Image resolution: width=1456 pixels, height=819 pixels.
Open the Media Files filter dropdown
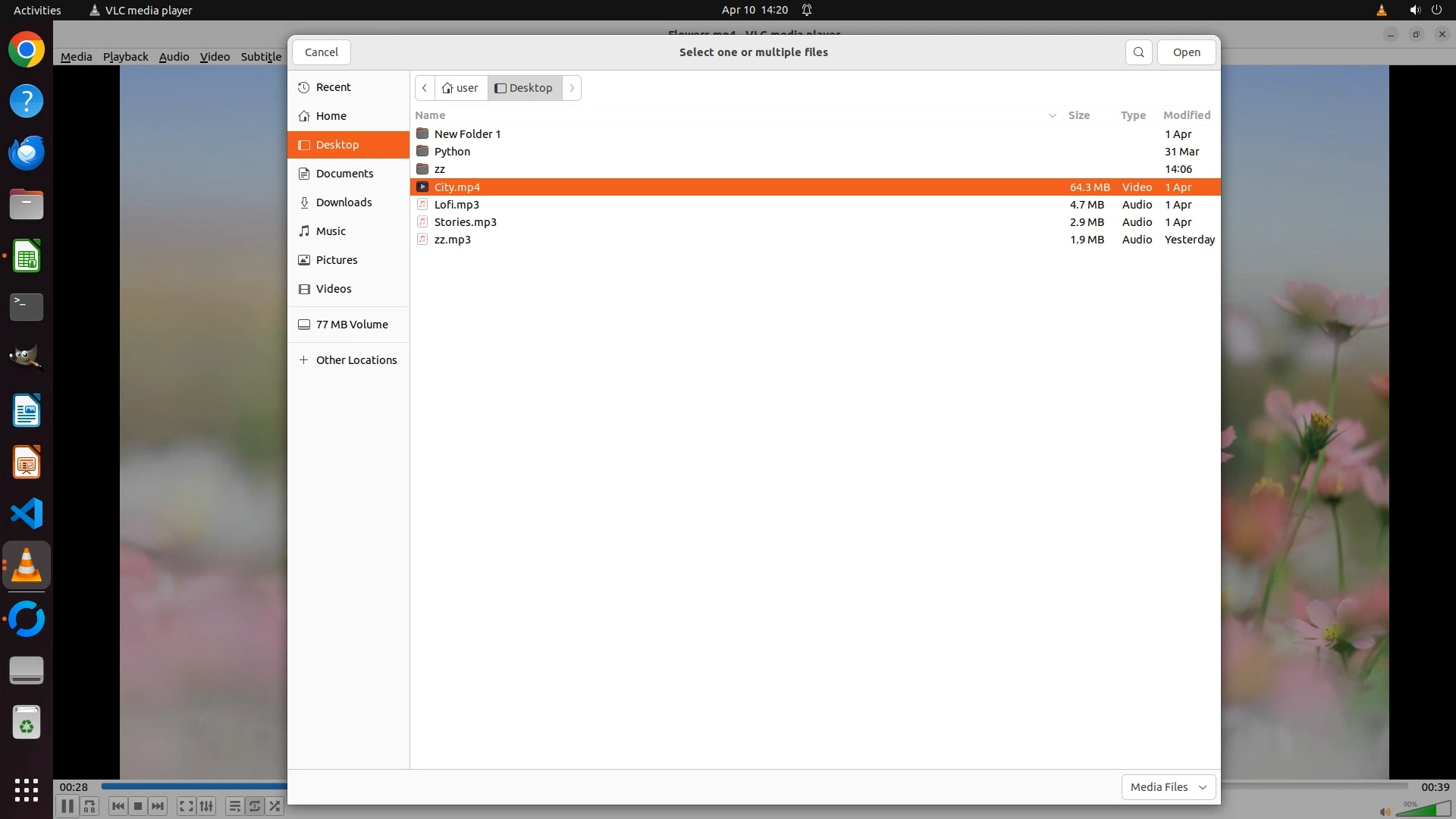[x=1168, y=787]
